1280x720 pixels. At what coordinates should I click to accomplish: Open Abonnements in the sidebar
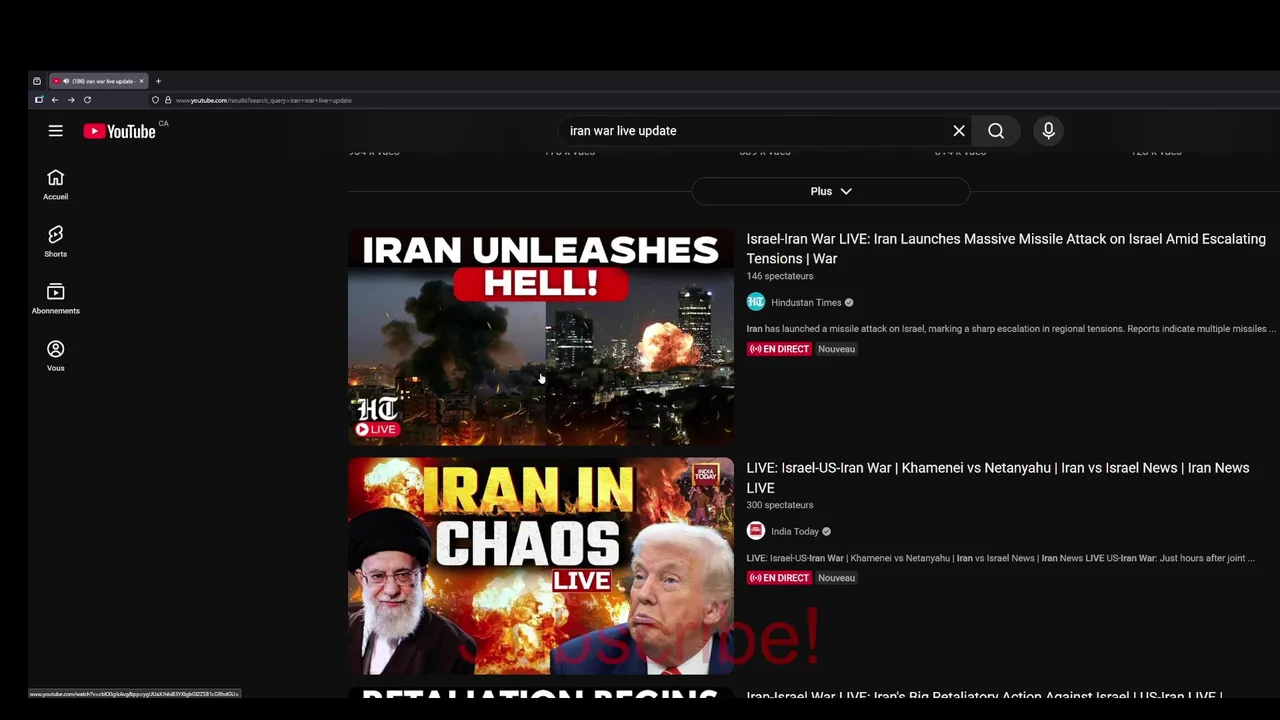tap(55, 299)
